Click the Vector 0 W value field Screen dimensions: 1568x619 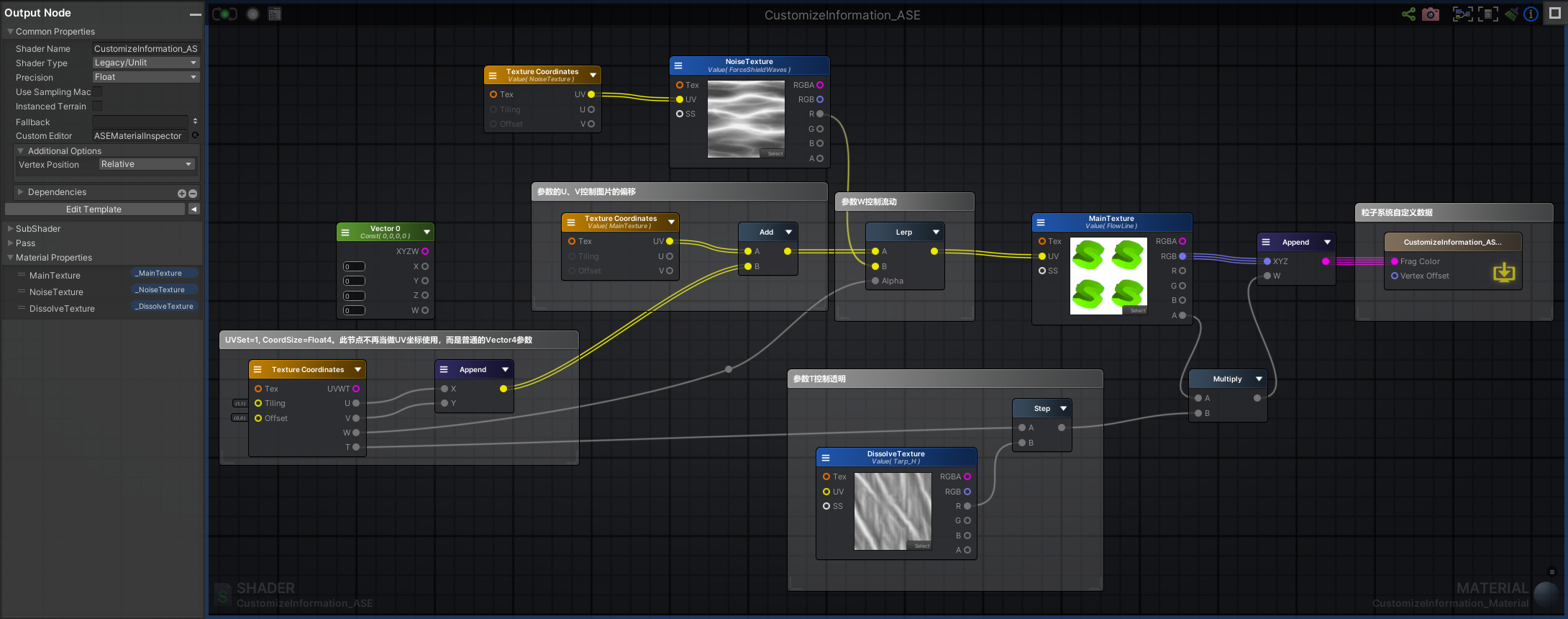(354, 310)
